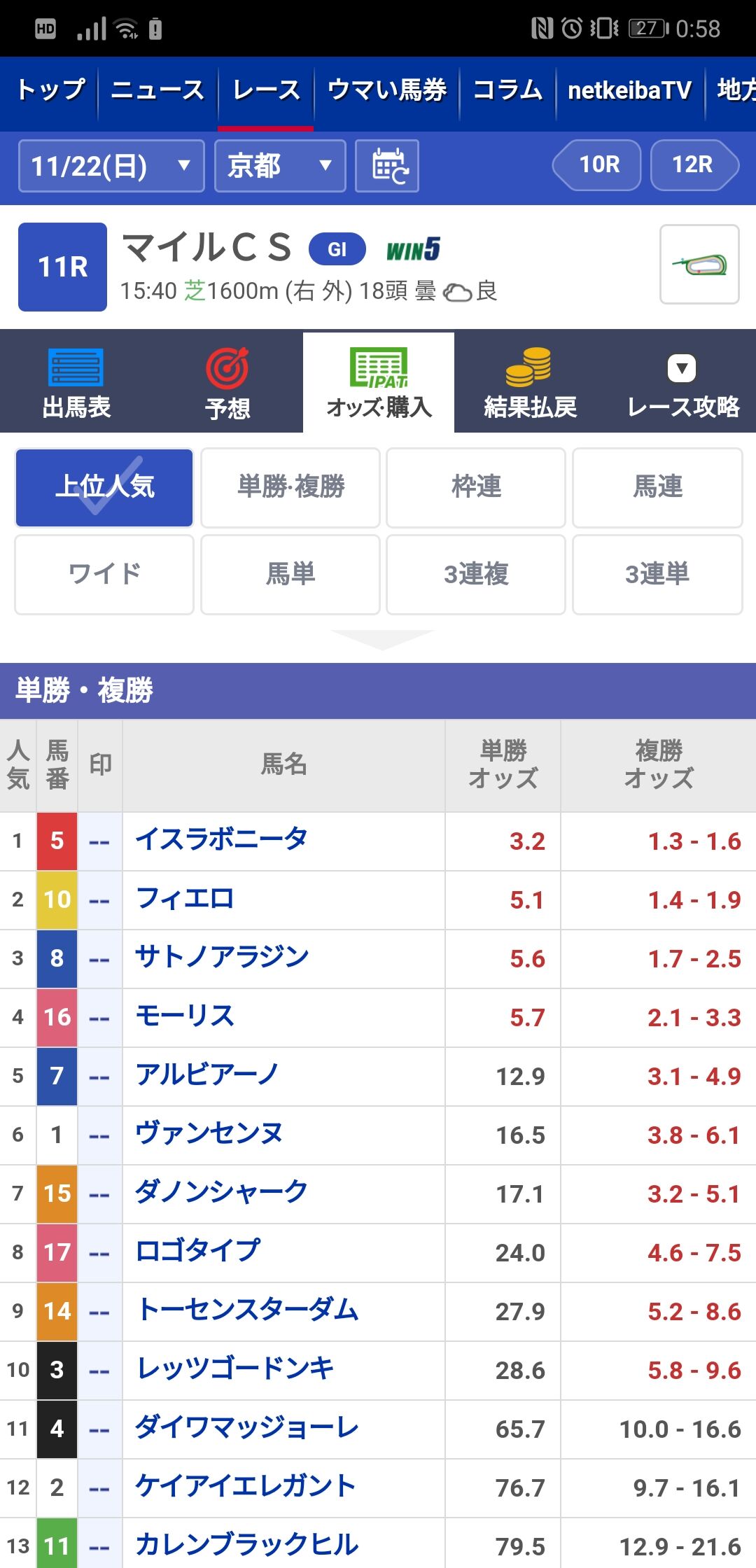The image size is (756, 1568).
Task: Open the 11/22(日) date dropdown
Action: coord(111,166)
